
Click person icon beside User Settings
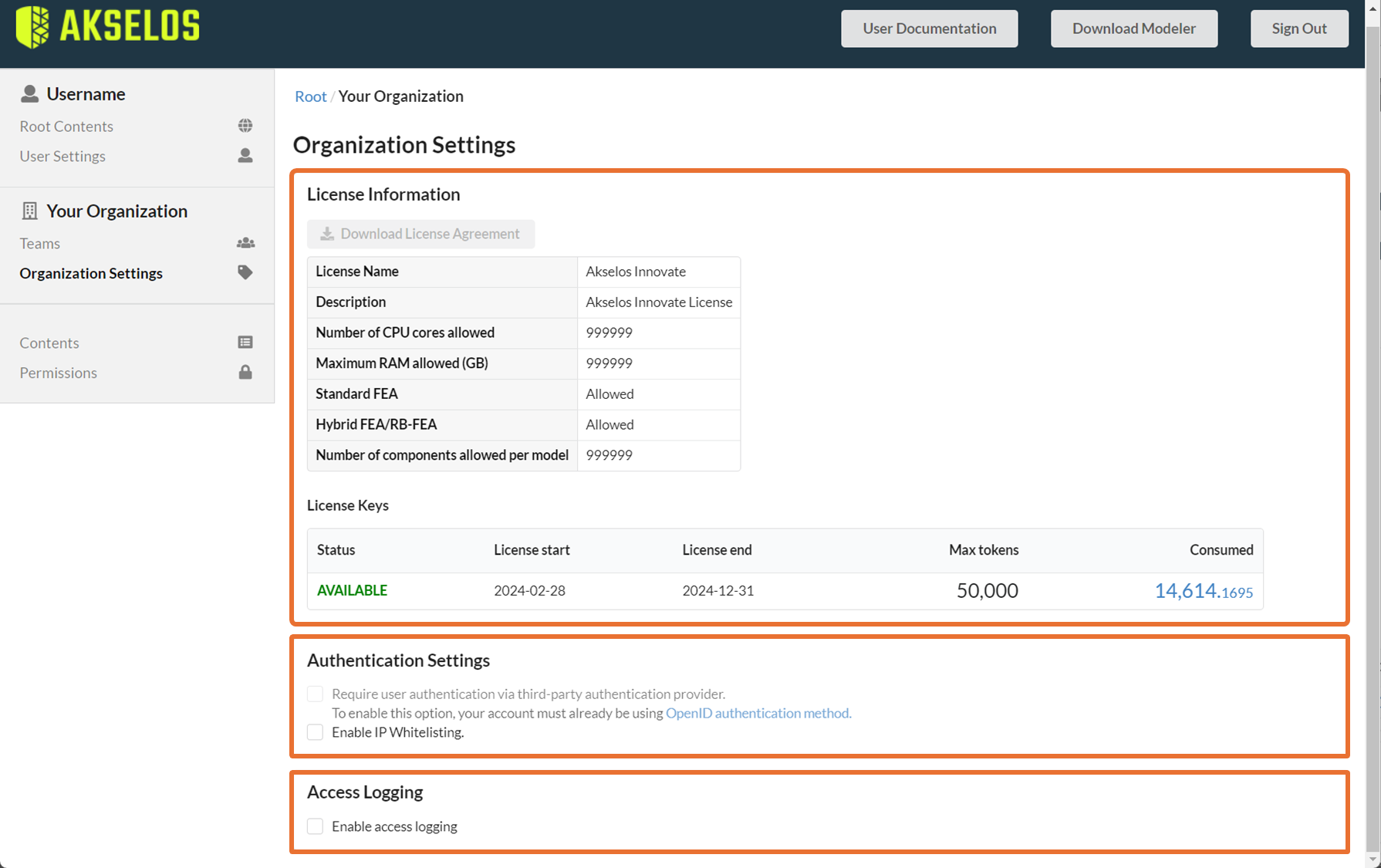click(x=245, y=156)
